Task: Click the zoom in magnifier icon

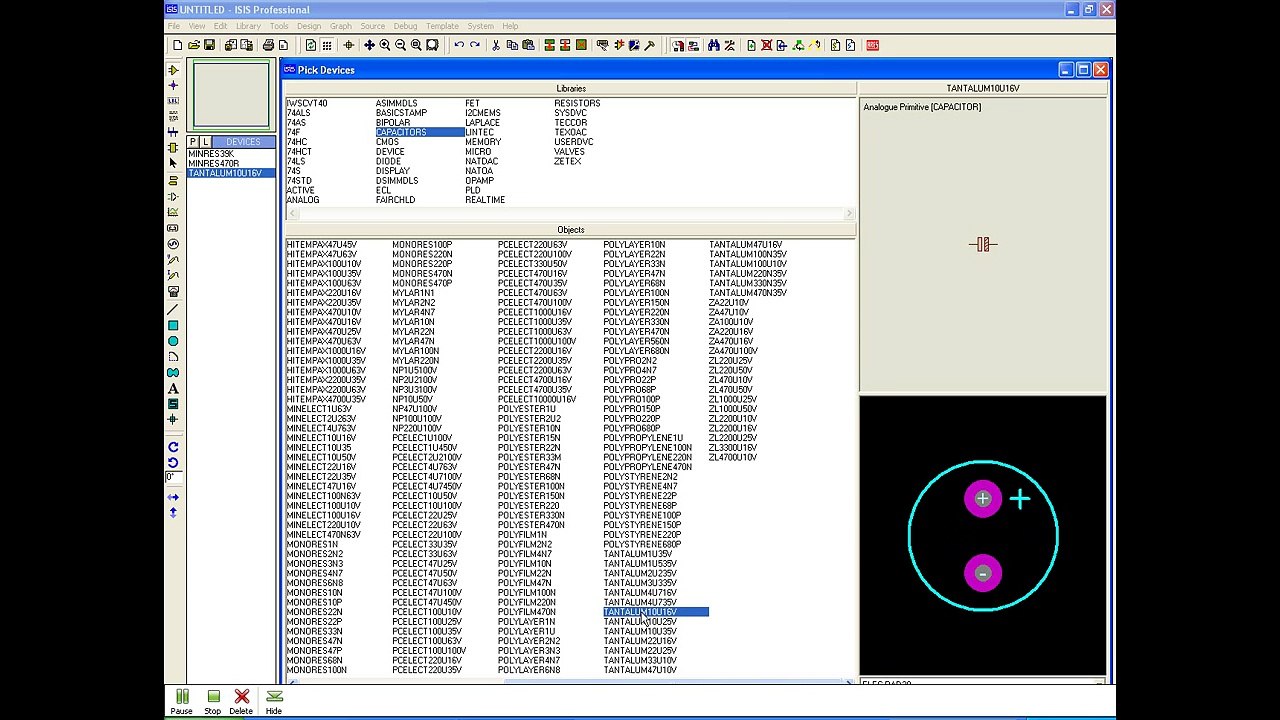Action: (x=384, y=45)
